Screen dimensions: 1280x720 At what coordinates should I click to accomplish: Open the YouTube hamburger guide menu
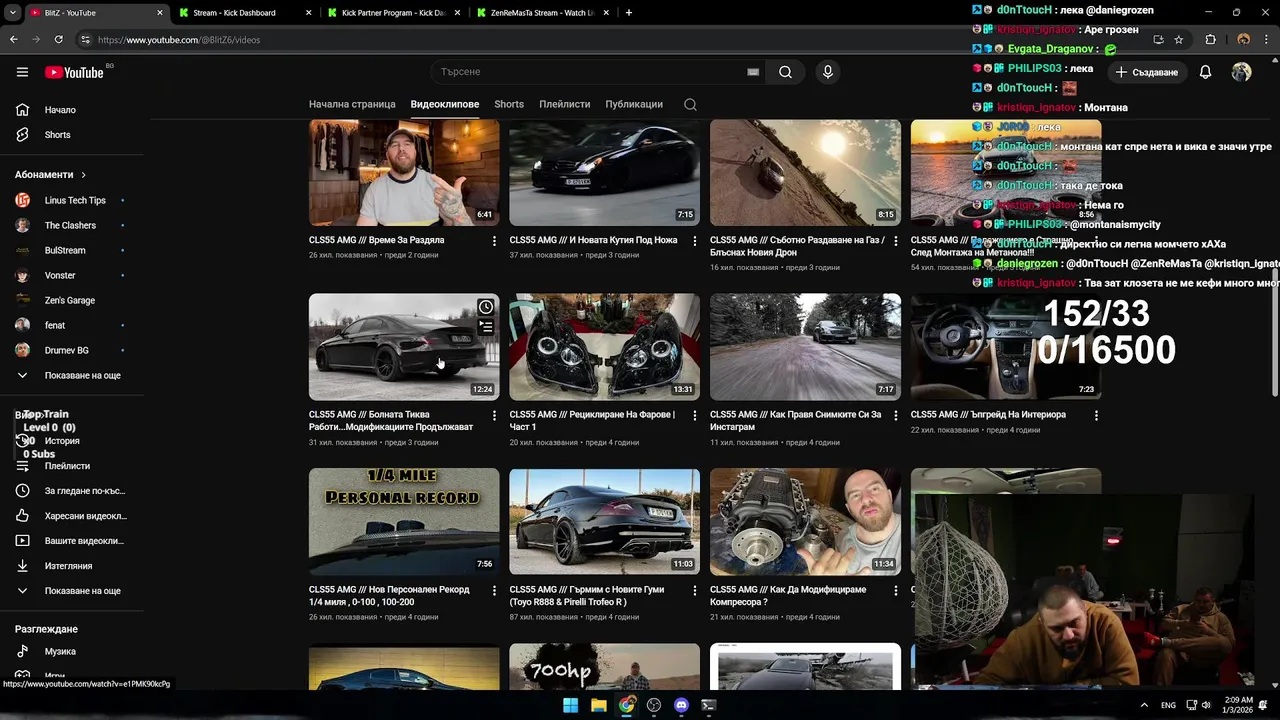pos(22,72)
